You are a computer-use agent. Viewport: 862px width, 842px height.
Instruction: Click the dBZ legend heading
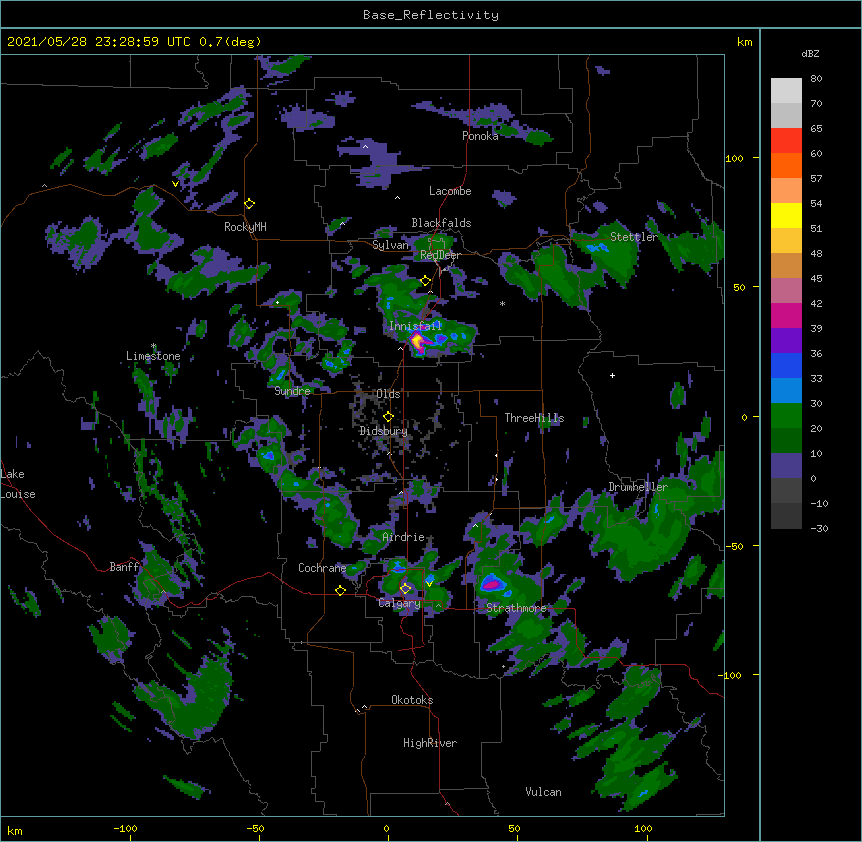(810, 53)
